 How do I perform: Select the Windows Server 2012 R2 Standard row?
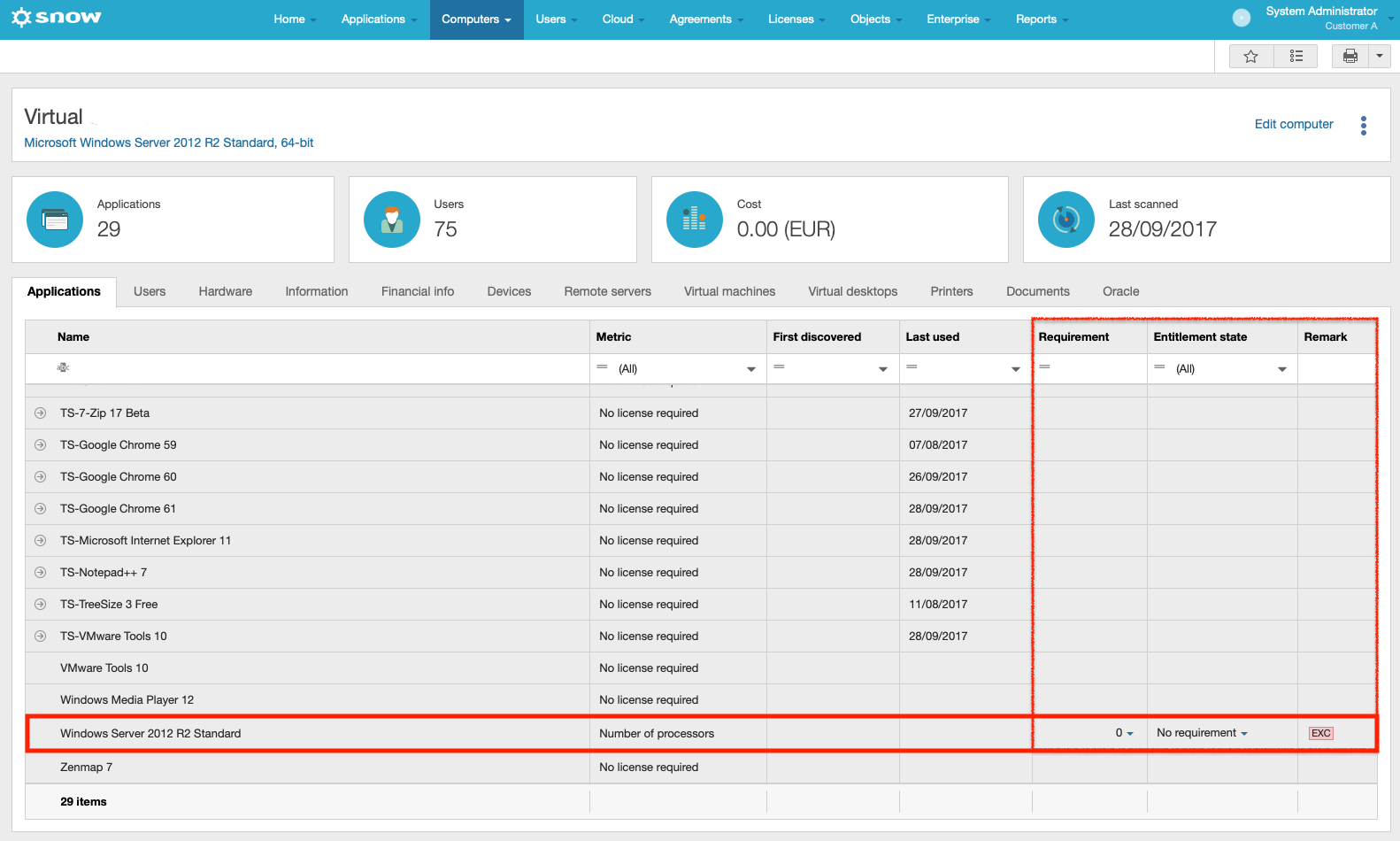pyautogui.click(x=702, y=734)
